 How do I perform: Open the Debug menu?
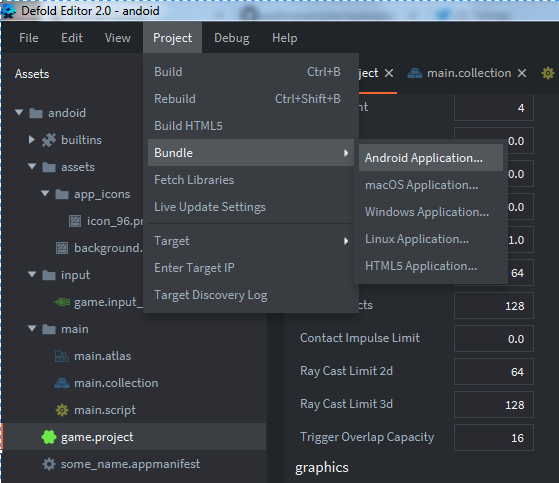coord(232,38)
